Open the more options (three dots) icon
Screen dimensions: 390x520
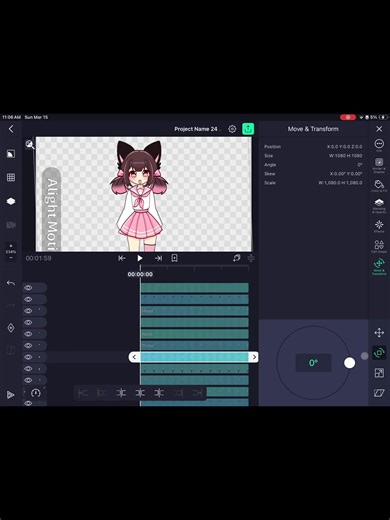point(379,144)
